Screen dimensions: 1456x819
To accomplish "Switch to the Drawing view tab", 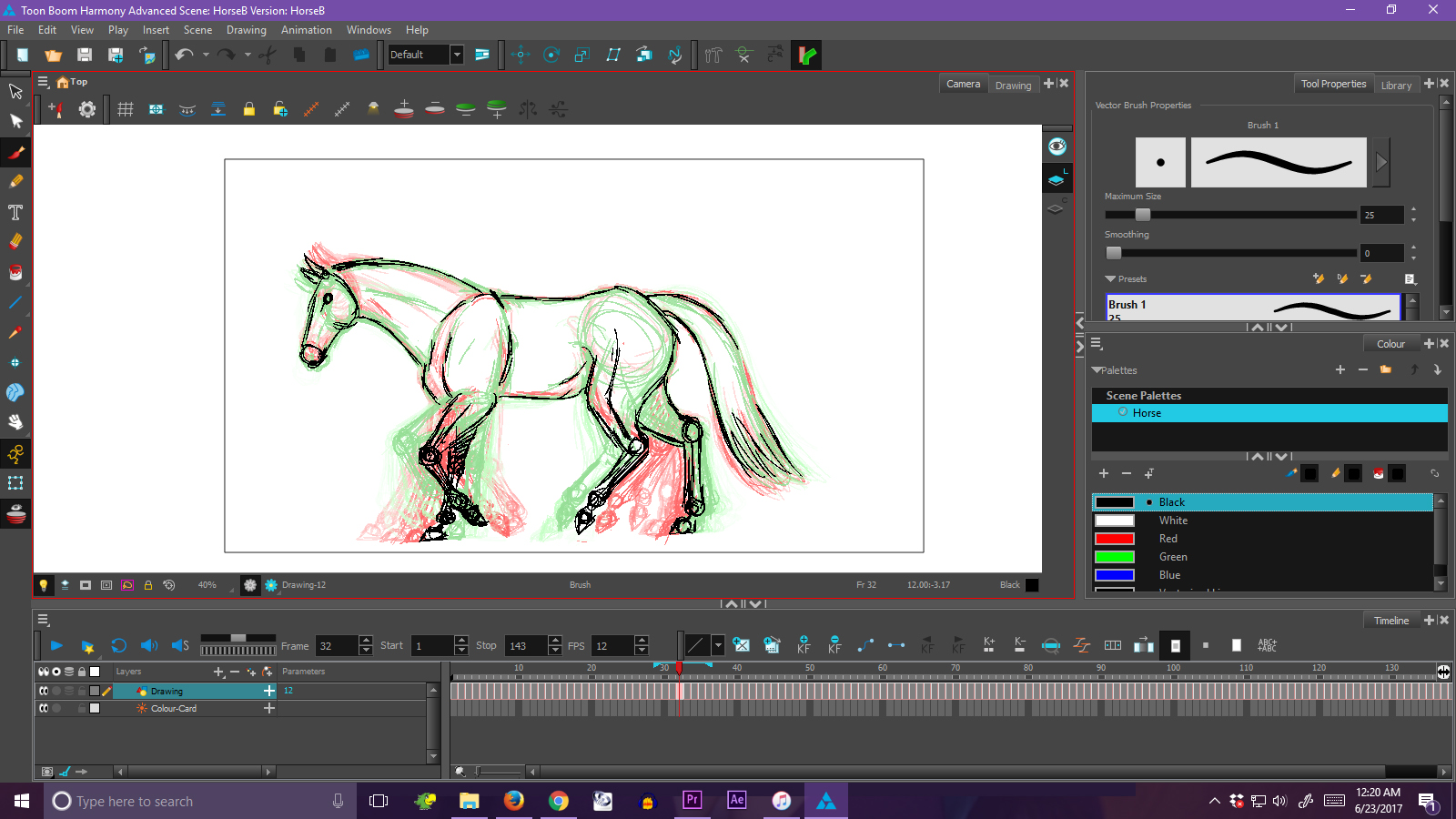I will pos(1013,86).
